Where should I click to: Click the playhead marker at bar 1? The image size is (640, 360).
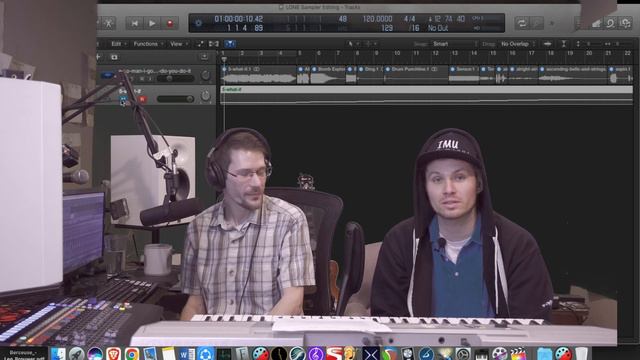click(x=224, y=60)
